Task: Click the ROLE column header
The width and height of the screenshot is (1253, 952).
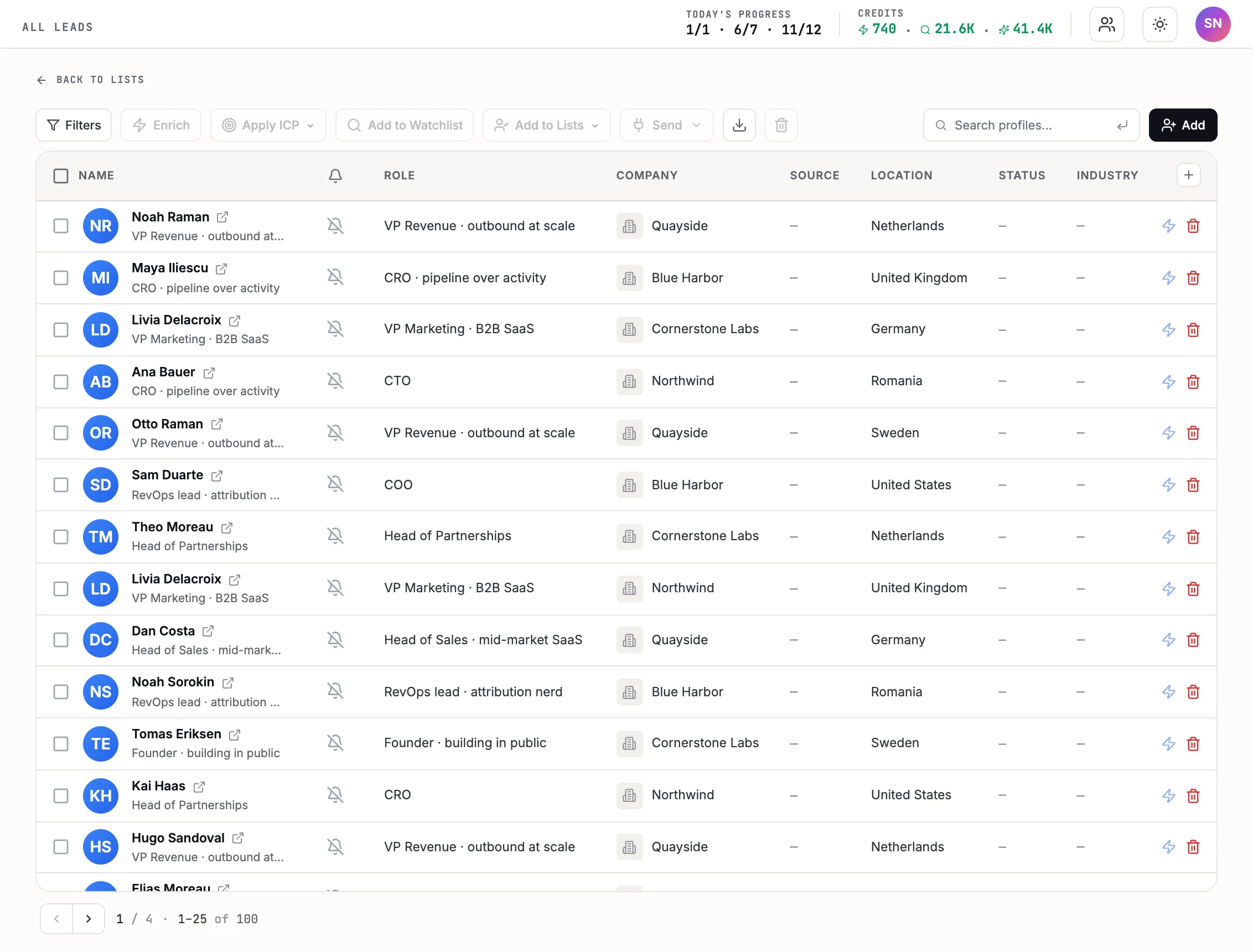Action: point(400,175)
